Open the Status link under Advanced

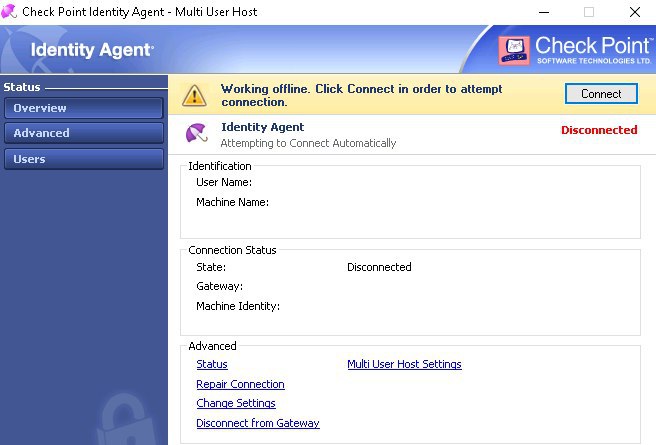212,364
